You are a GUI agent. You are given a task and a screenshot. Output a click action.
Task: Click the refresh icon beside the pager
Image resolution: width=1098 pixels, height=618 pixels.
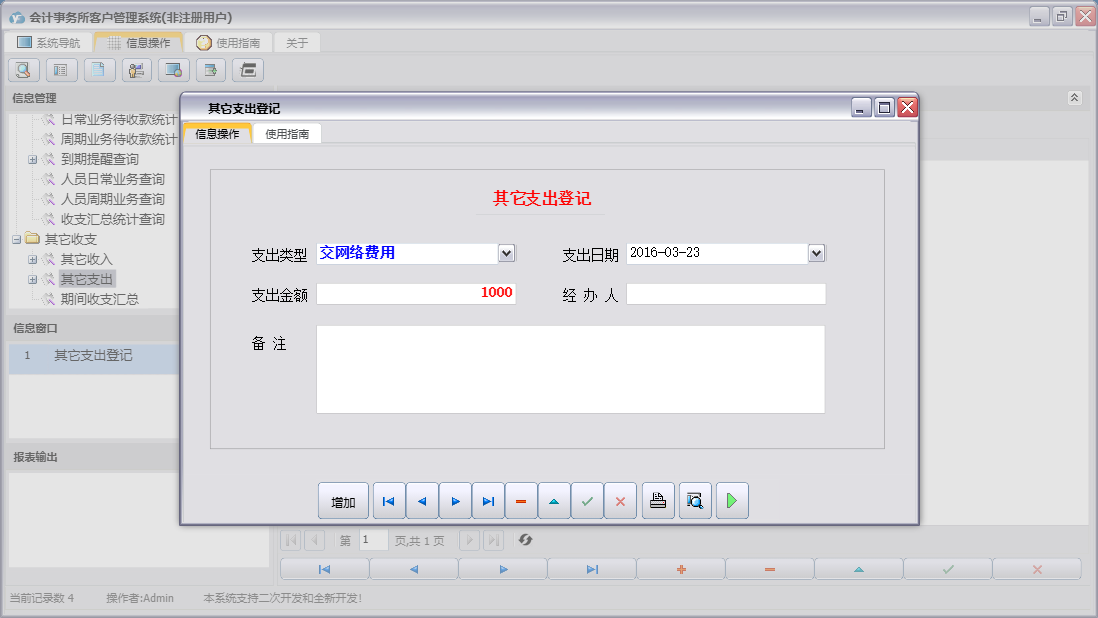(524, 540)
